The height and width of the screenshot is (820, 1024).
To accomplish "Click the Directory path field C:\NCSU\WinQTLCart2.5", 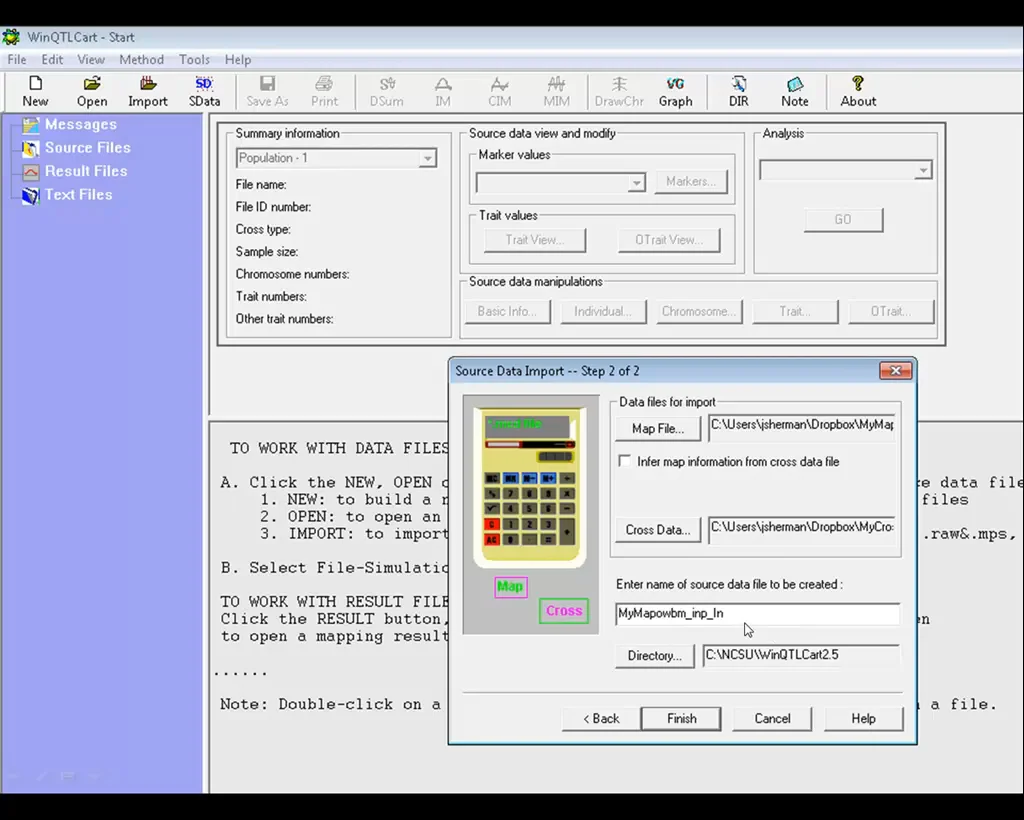I will 801,655.
